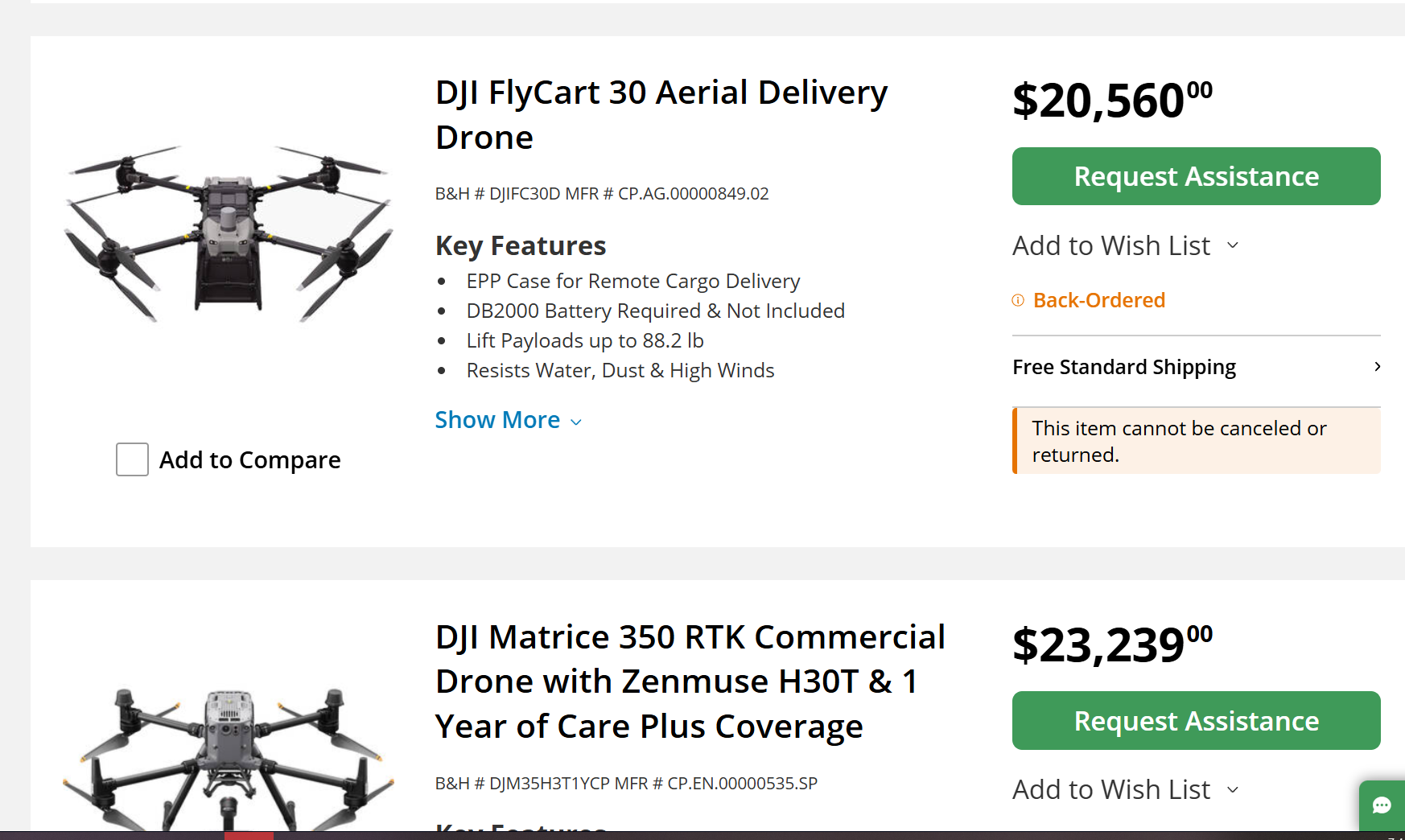Click the Free Standard Shipping arrow icon
Viewport: 1405px width, 840px height.
[x=1377, y=367]
